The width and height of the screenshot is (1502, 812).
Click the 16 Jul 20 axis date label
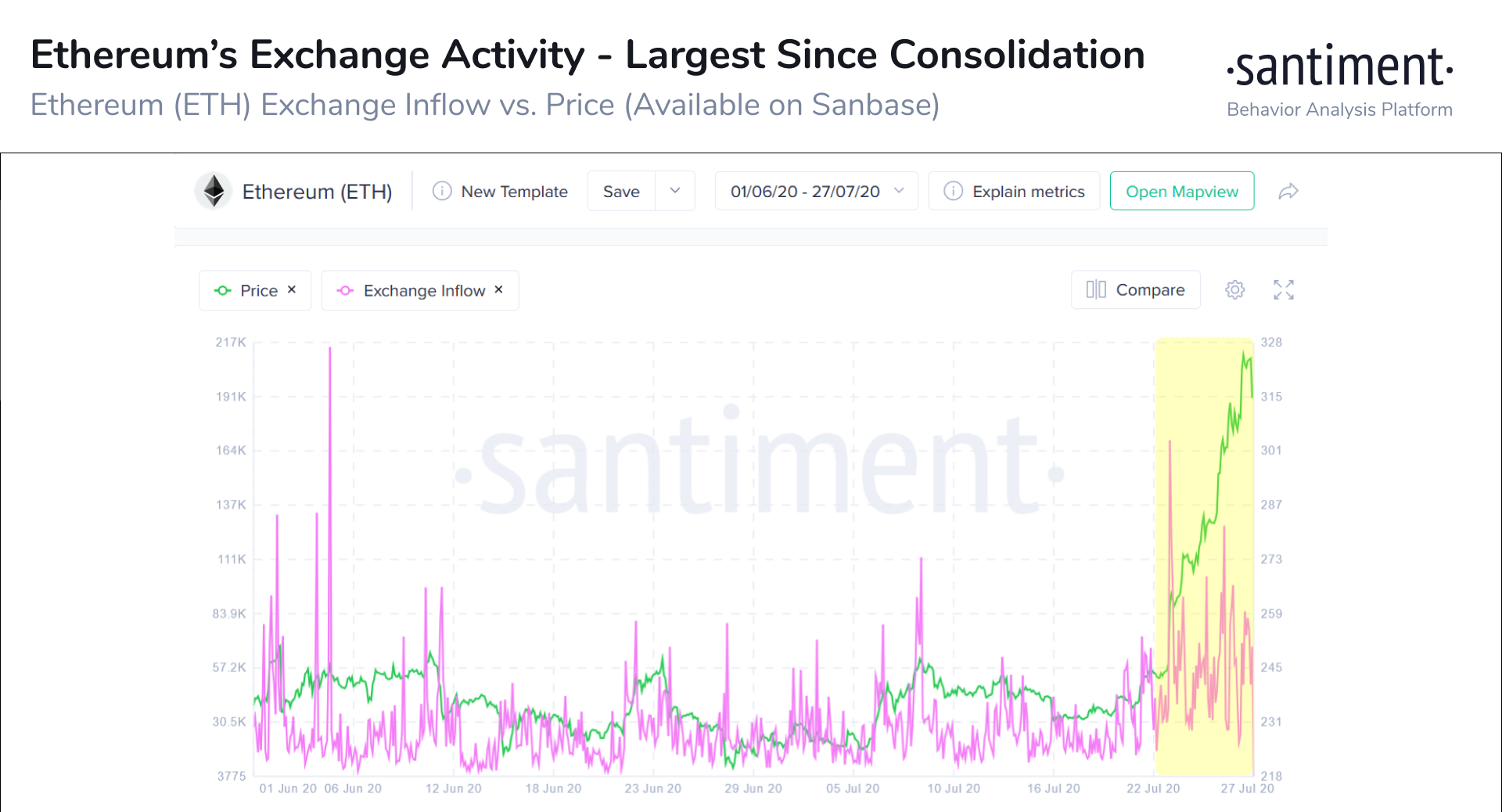(x=1054, y=789)
